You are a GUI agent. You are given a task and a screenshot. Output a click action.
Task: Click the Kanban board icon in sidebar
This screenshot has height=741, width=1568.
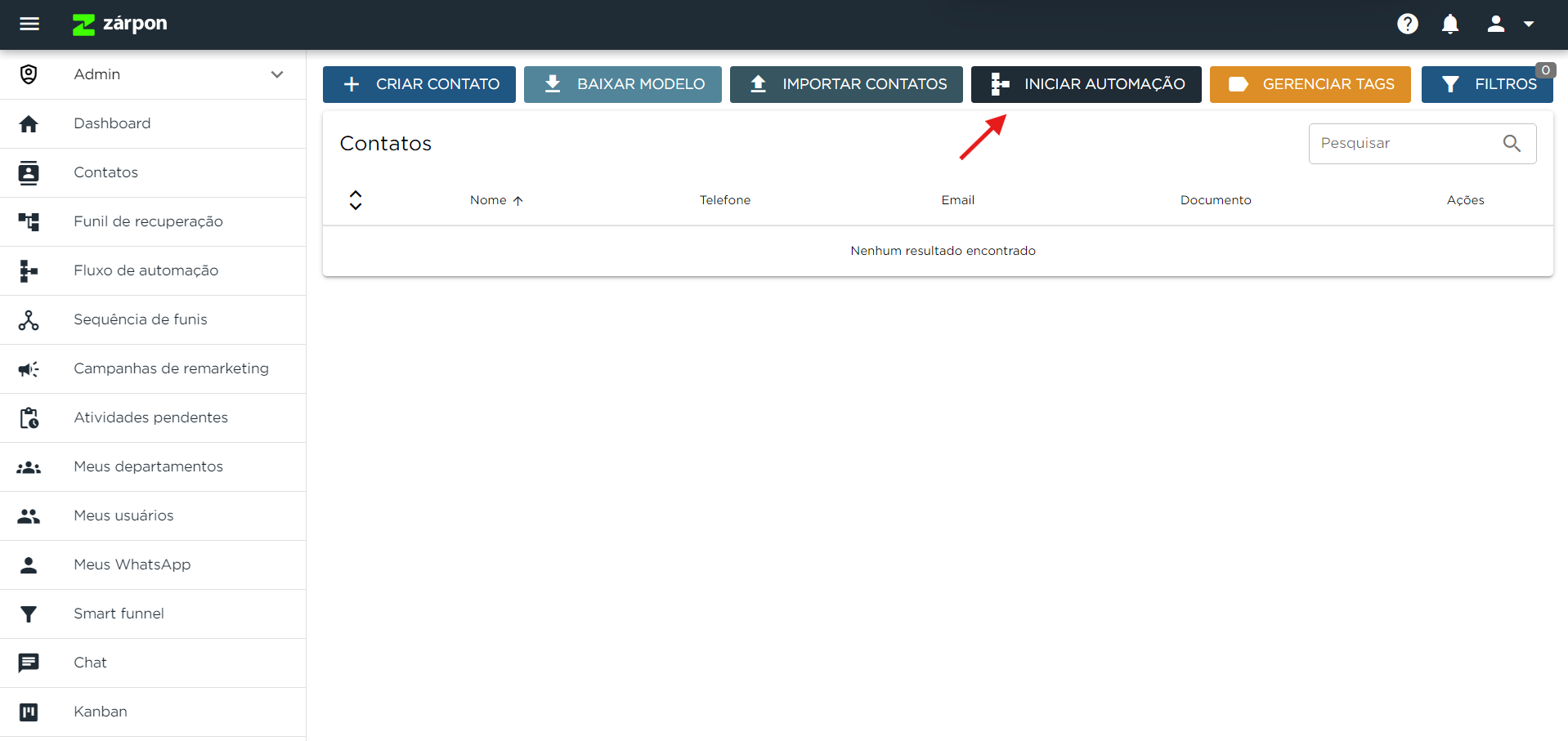29,712
